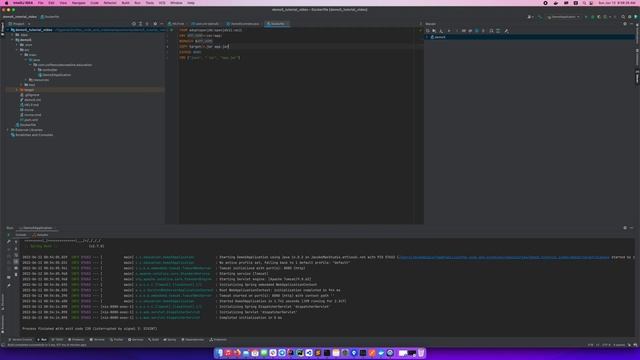Select Scratches and Consoles entry

32,135
